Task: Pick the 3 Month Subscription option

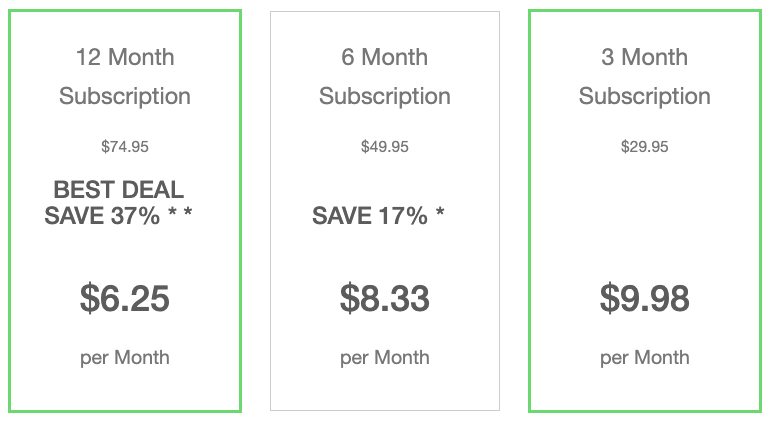Action: point(645,211)
